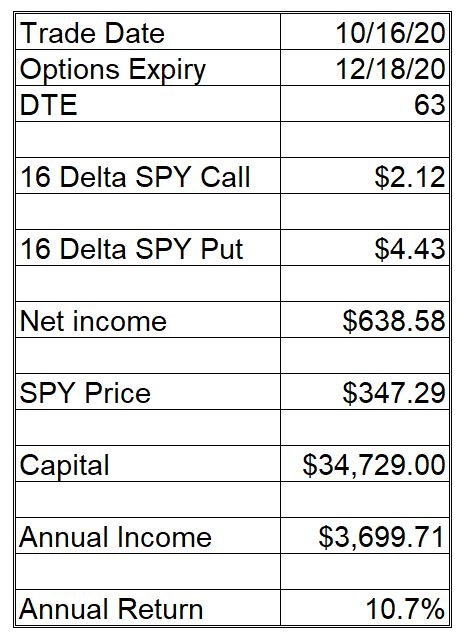Screen dimensions: 462x640
Task: Select the Trade Date label cell
Action: [x=148, y=32]
